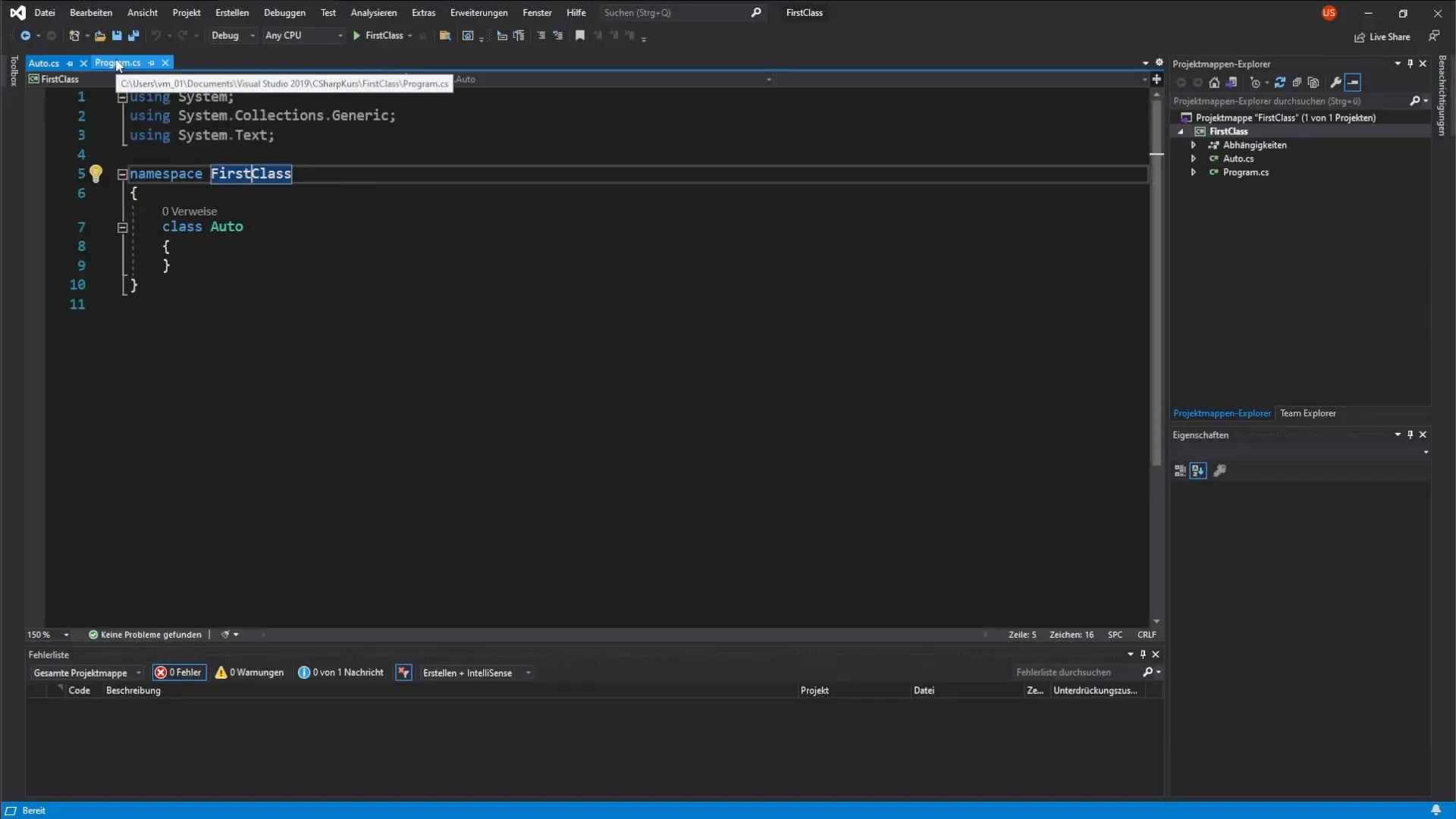Toggle the pin on the Auto.cs tab
This screenshot has height=819, width=1456.
(70, 64)
